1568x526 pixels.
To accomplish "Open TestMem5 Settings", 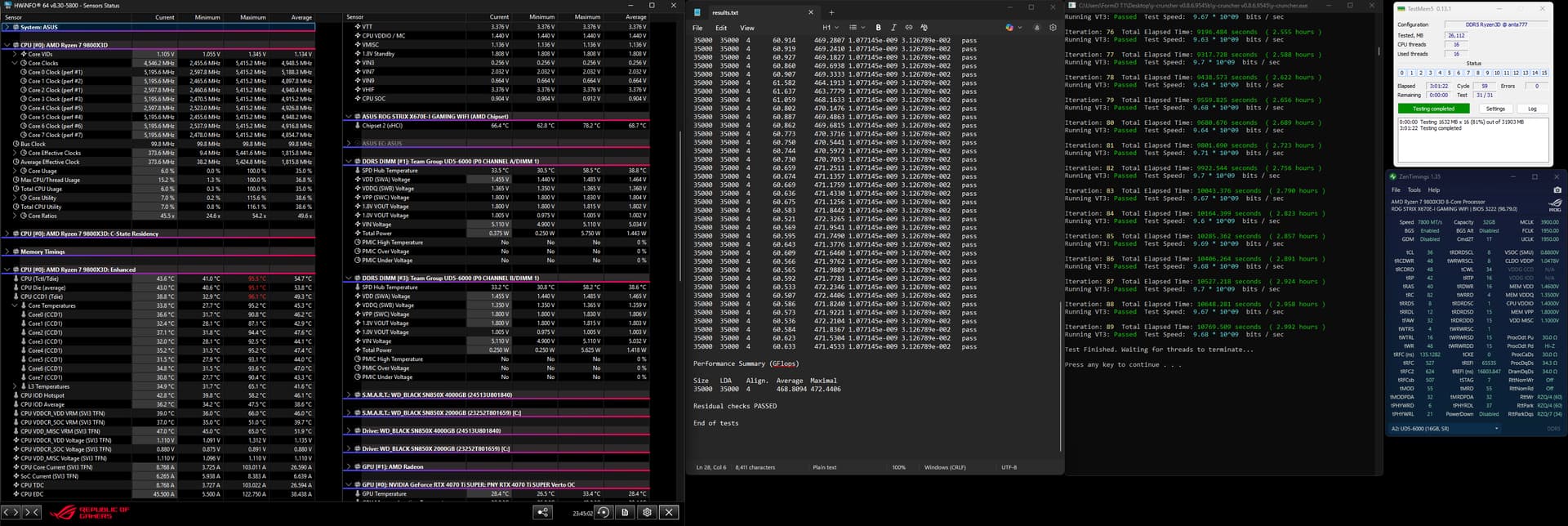I will [x=1495, y=109].
